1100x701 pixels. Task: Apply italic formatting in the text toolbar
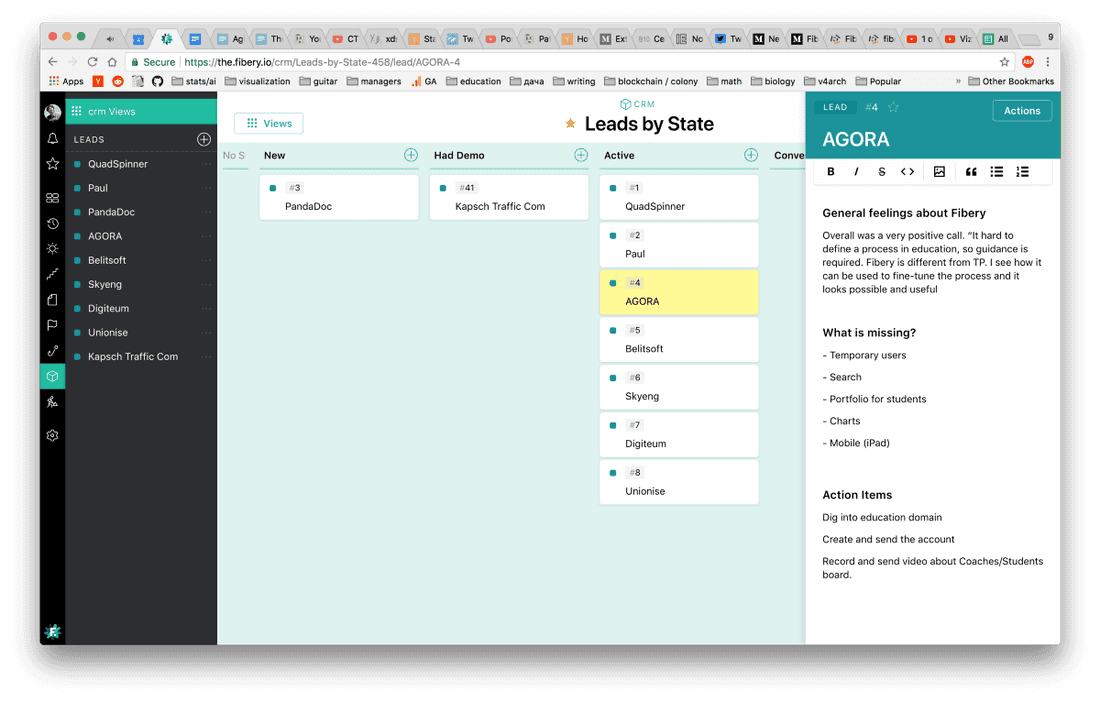point(858,171)
